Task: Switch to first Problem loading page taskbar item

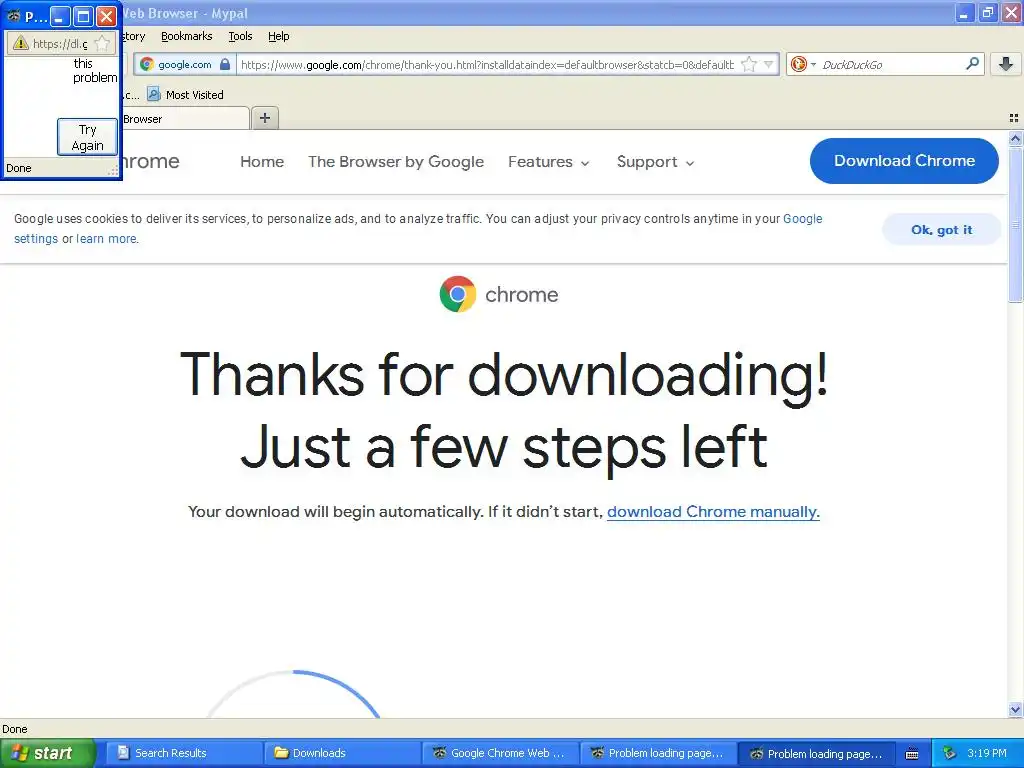Action: pos(658,753)
